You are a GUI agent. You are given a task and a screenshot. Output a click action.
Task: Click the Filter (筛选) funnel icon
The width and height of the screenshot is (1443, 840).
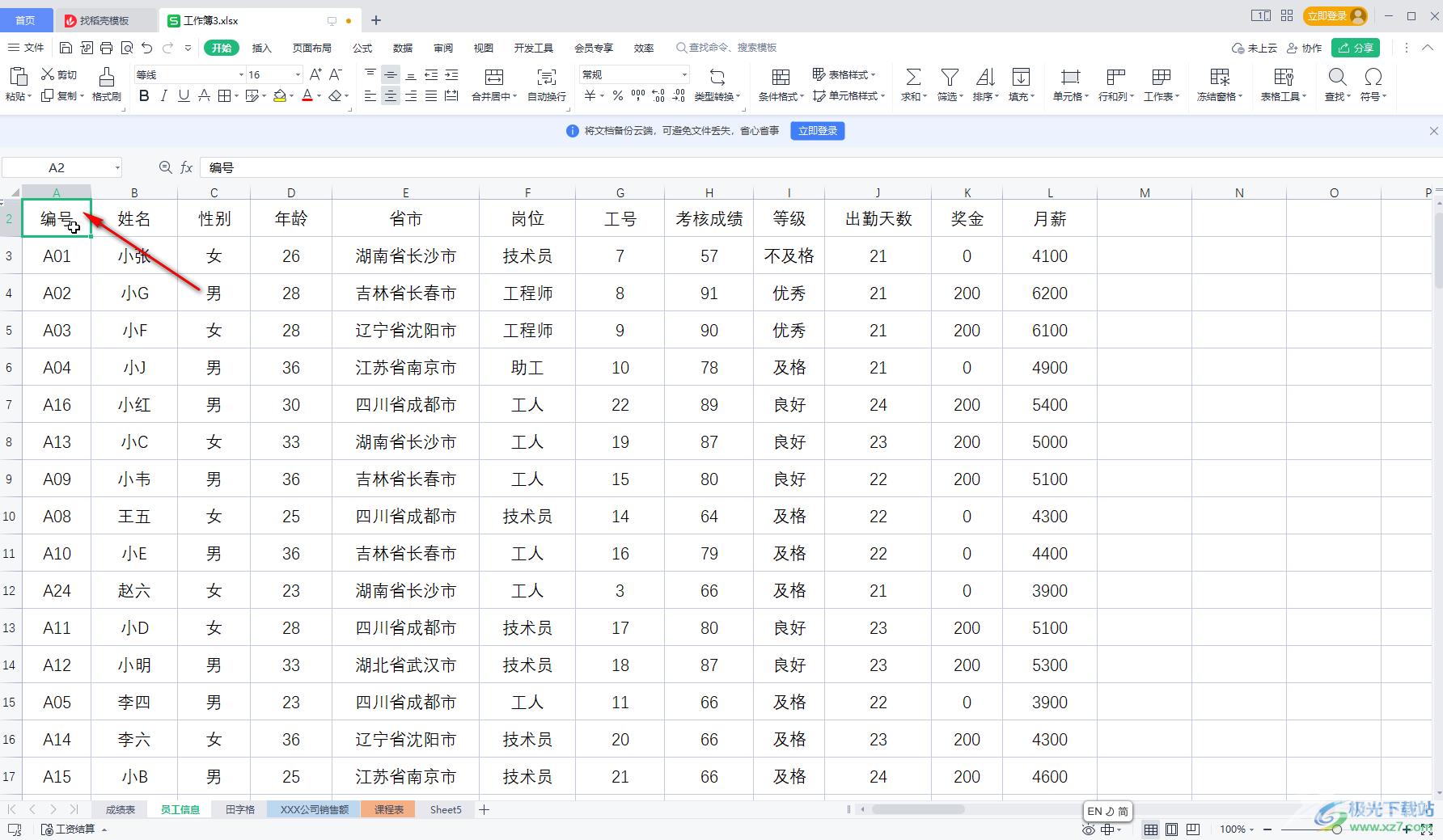[950, 77]
